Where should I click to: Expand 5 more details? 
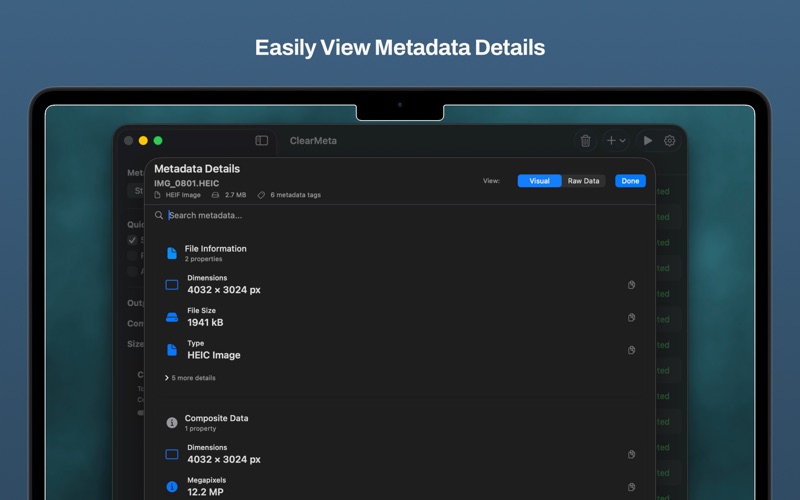pos(190,378)
